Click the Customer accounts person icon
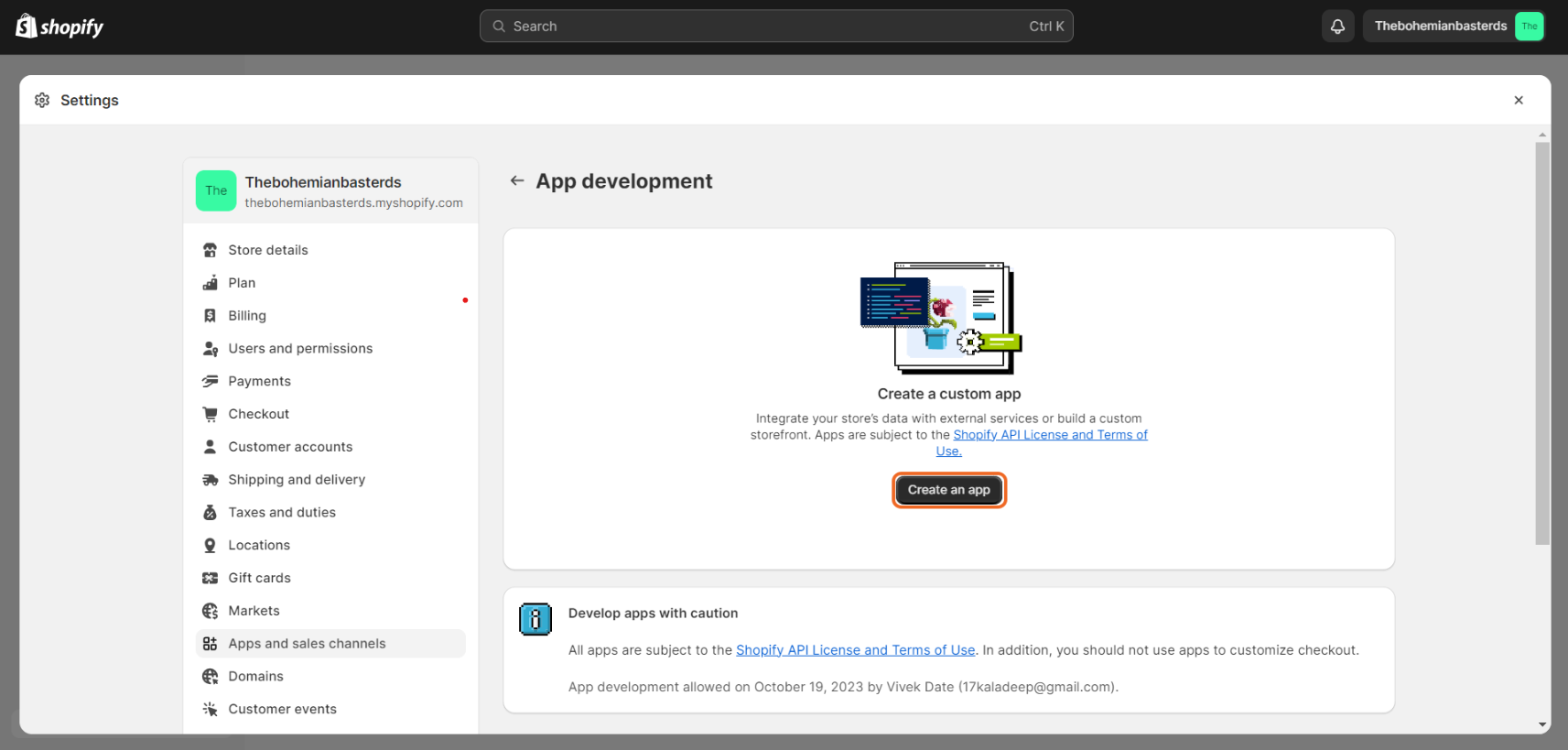This screenshot has width=1568, height=750. 211,447
